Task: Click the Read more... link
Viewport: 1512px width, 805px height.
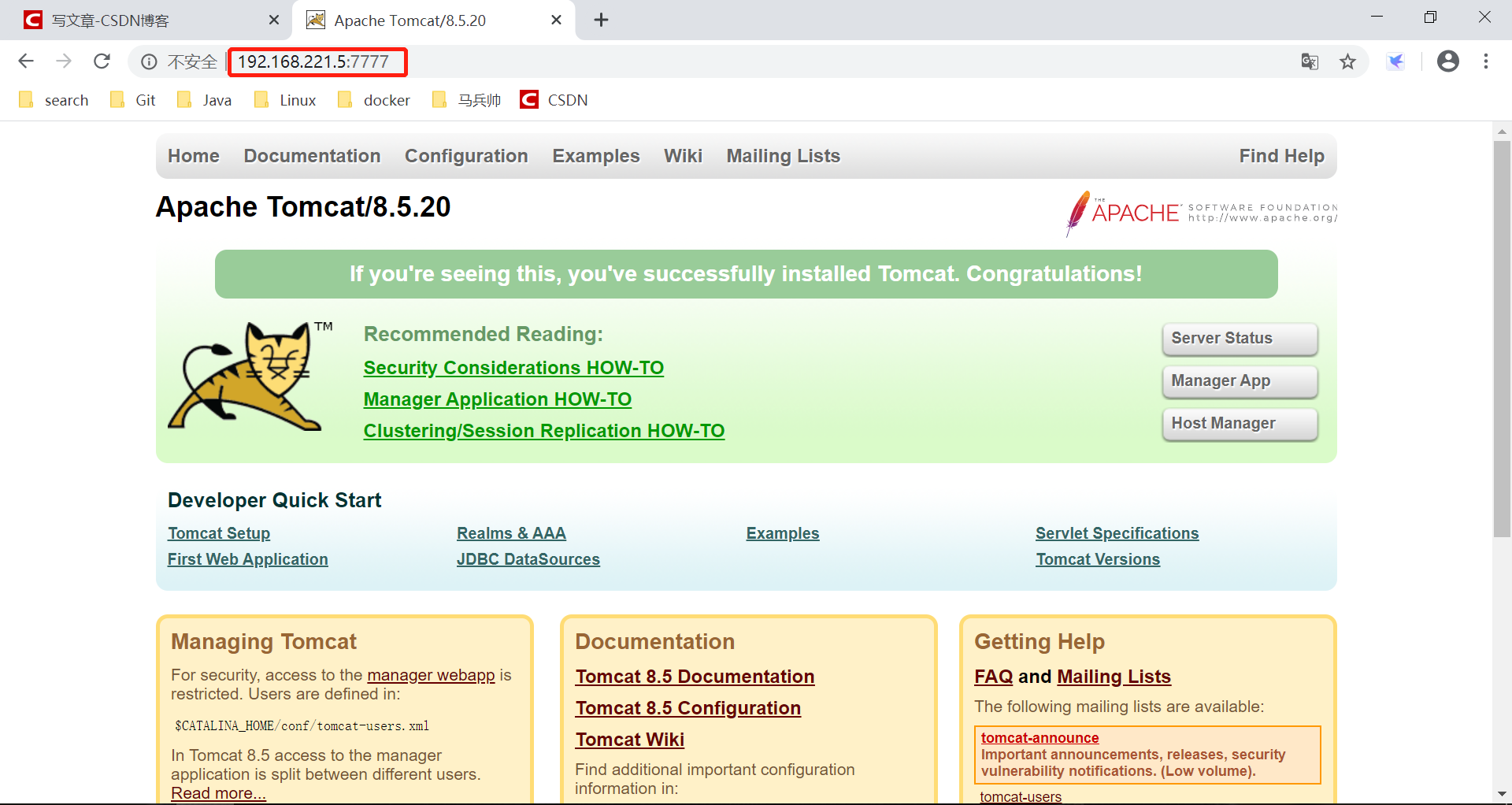Action: [219, 793]
